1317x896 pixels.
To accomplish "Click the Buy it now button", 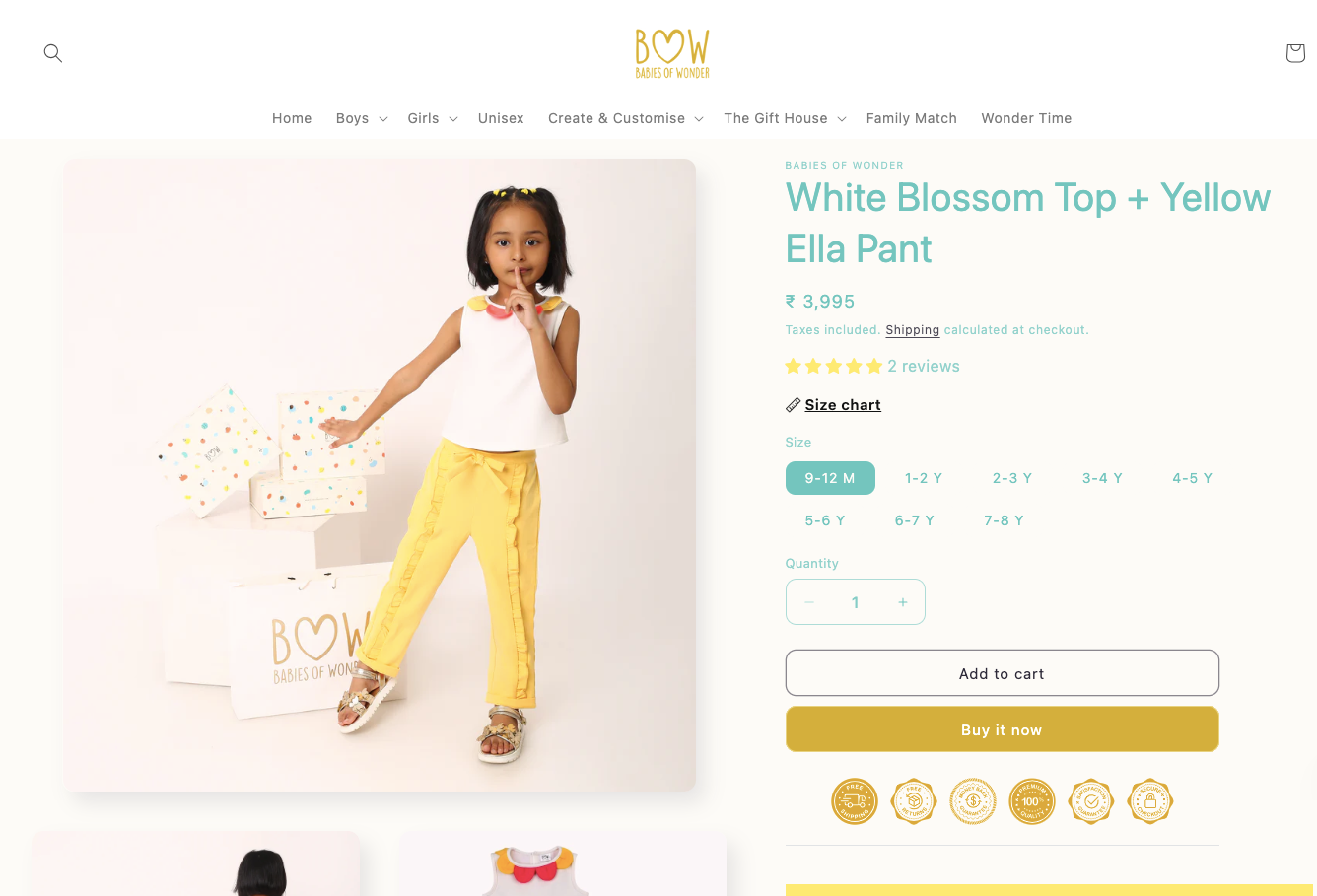I will (1002, 729).
